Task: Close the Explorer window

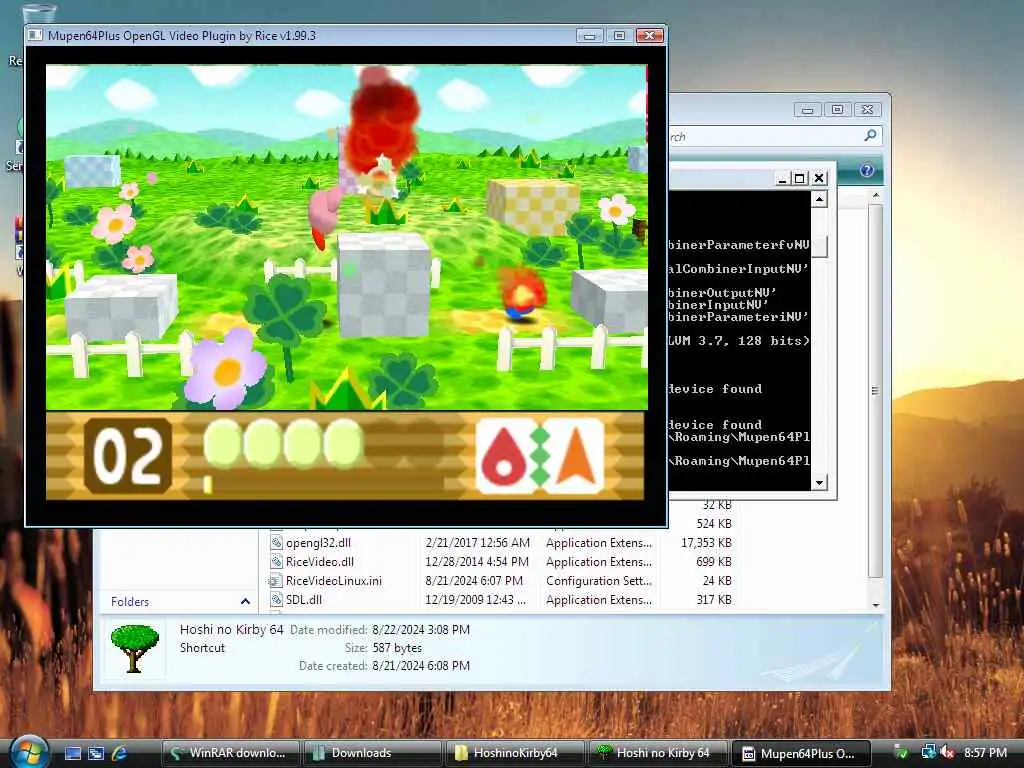Action: click(x=867, y=110)
